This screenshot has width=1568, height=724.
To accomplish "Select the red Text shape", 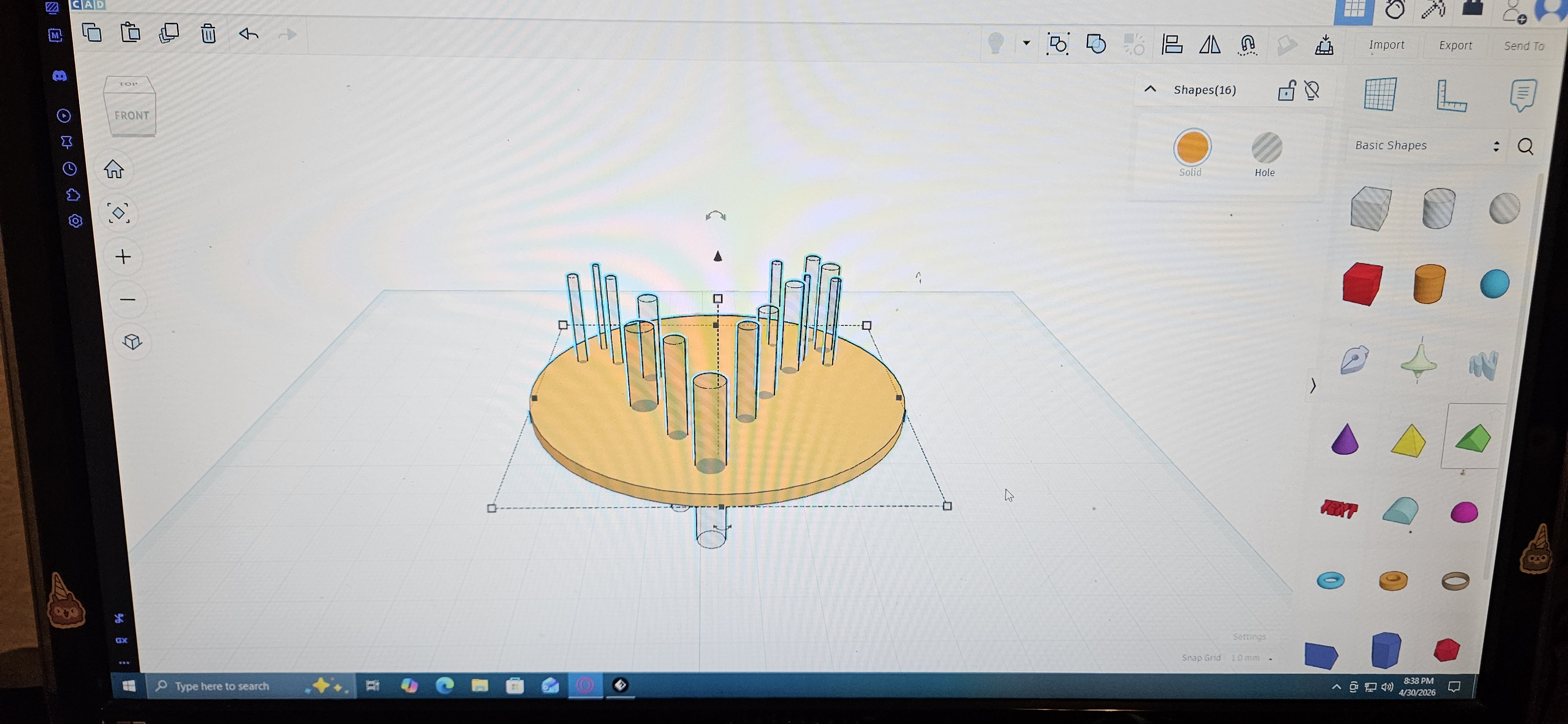I will tap(1339, 509).
